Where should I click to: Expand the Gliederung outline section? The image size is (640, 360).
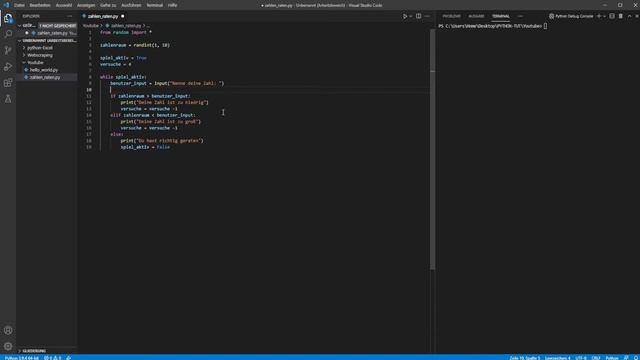click(x=33, y=351)
